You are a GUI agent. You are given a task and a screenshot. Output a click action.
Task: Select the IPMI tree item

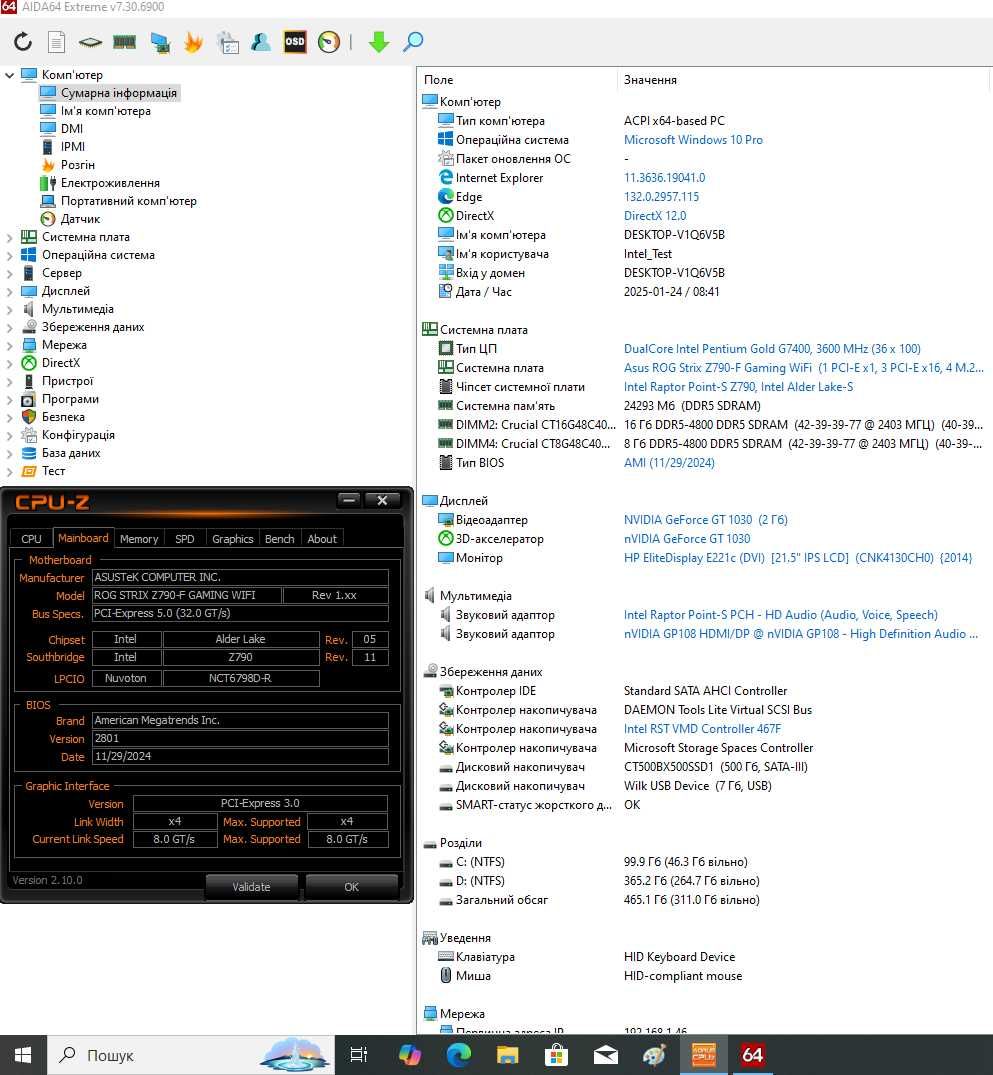pyautogui.click(x=73, y=147)
